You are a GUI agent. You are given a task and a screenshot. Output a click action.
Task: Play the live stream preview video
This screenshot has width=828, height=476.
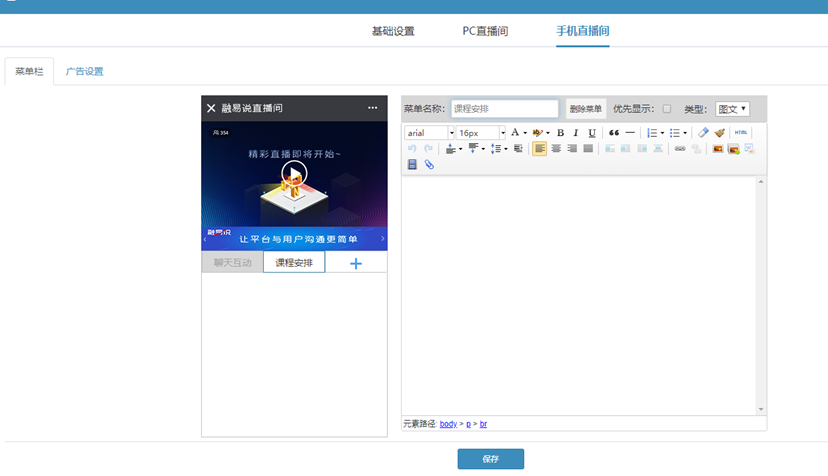294,173
